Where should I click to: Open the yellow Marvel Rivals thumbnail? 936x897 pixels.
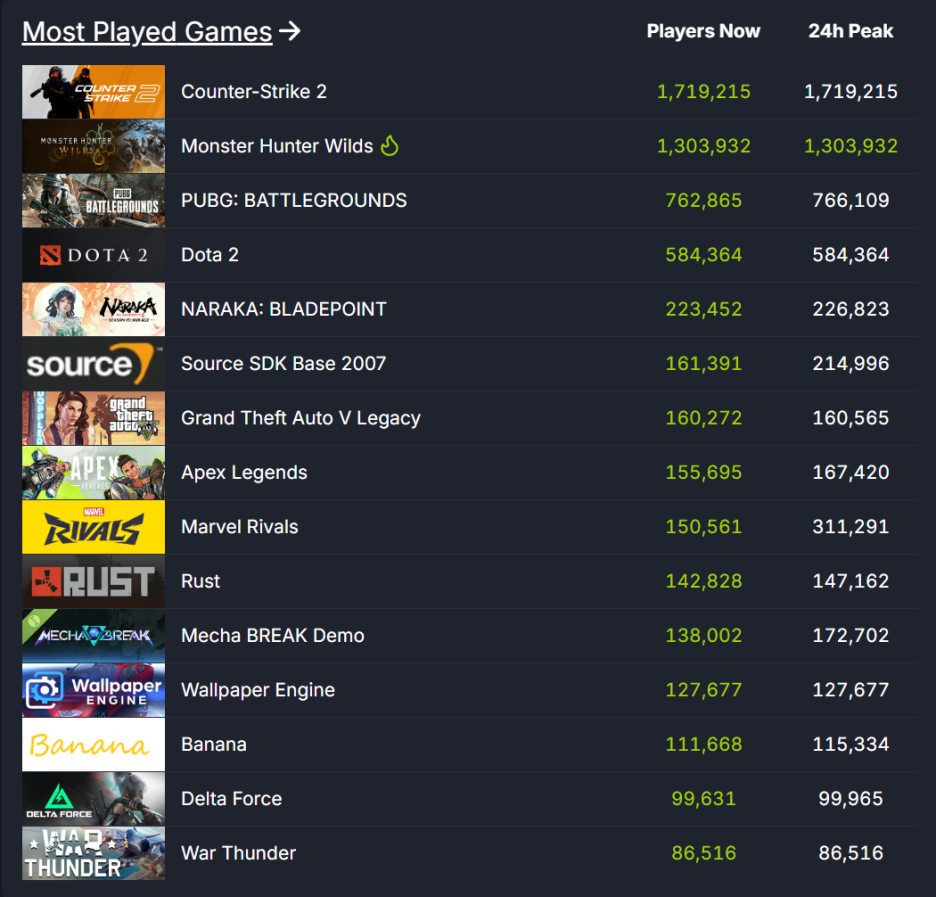tap(94, 527)
